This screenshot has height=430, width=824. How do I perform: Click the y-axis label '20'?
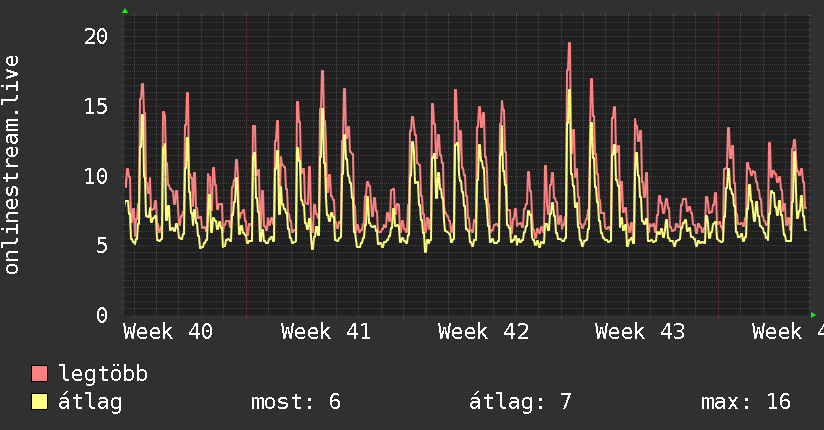[96, 37]
